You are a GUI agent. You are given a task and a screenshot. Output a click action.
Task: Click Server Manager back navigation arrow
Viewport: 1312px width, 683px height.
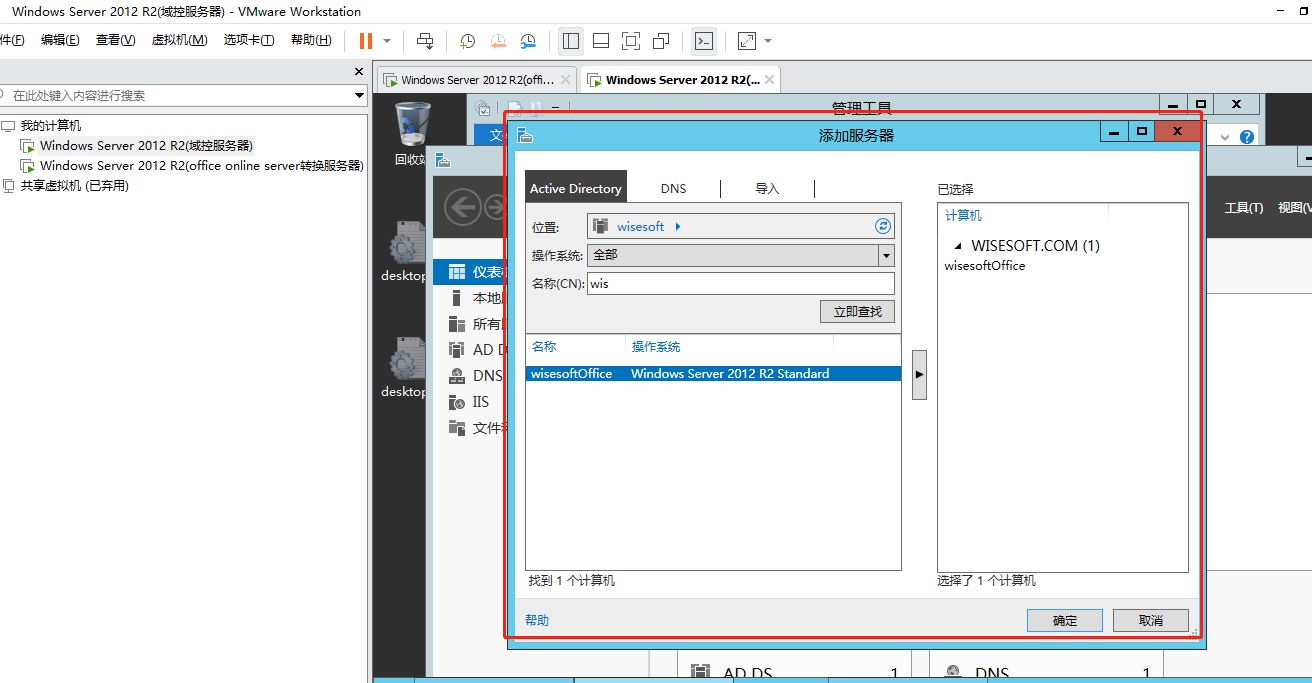[x=462, y=207]
